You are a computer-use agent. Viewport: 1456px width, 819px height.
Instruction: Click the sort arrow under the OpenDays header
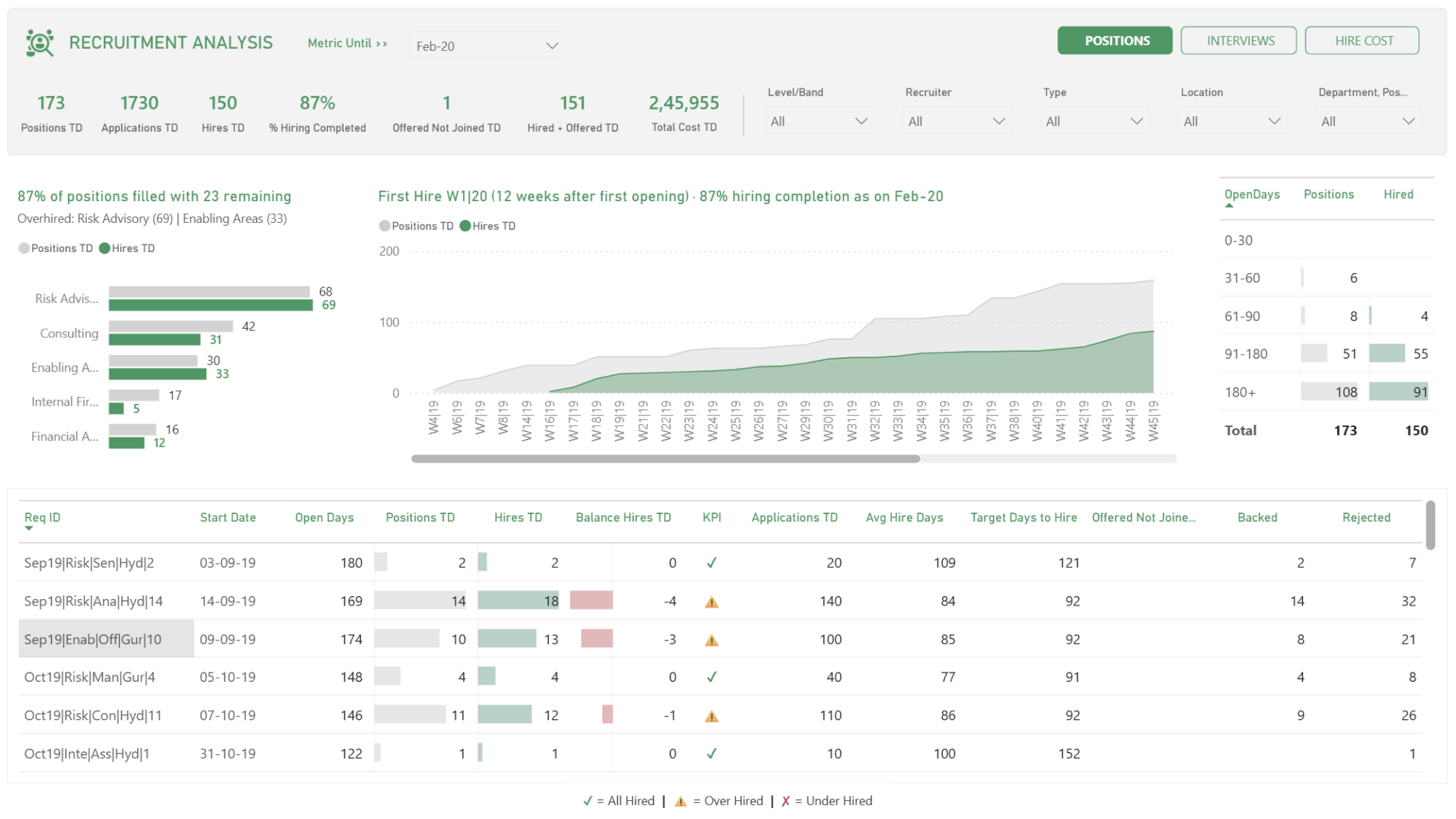pyautogui.click(x=1229, y=206)
